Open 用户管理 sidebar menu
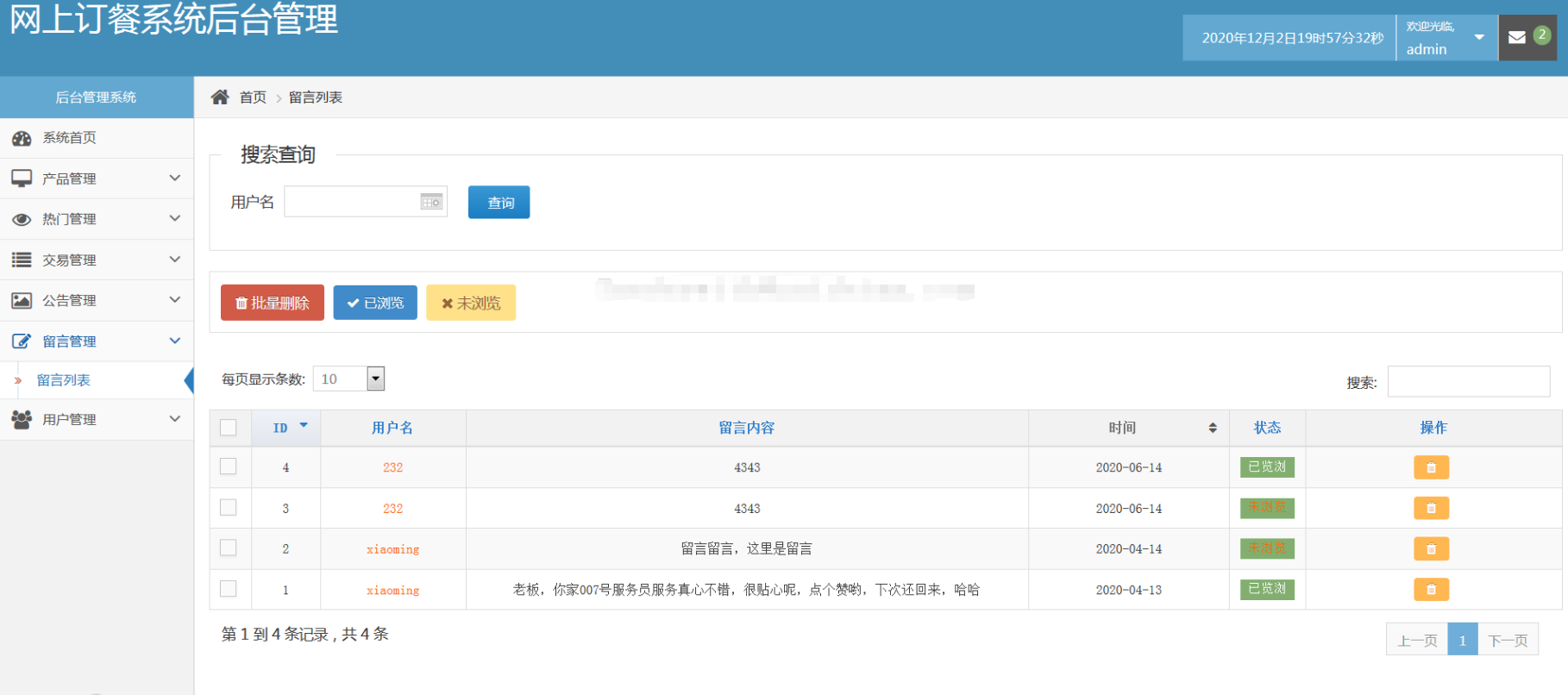 tap(97, 419)
